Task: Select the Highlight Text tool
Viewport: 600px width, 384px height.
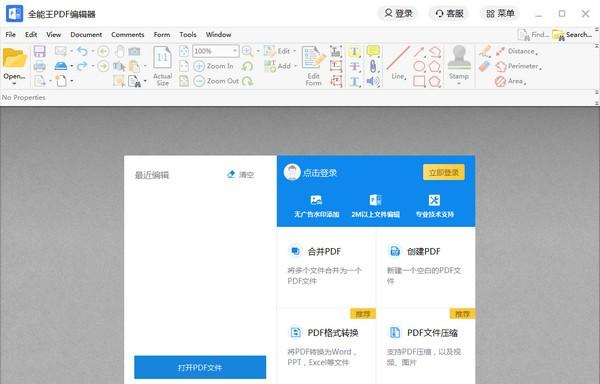Action: pos(355,51)
